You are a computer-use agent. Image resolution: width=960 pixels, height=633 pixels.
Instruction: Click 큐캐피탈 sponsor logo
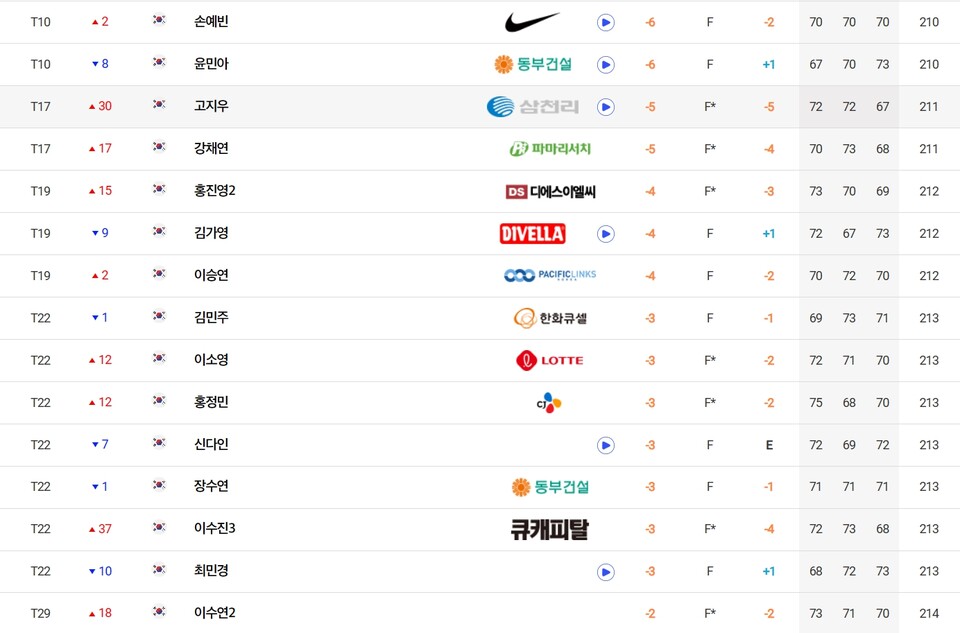[x=549, y=530]
